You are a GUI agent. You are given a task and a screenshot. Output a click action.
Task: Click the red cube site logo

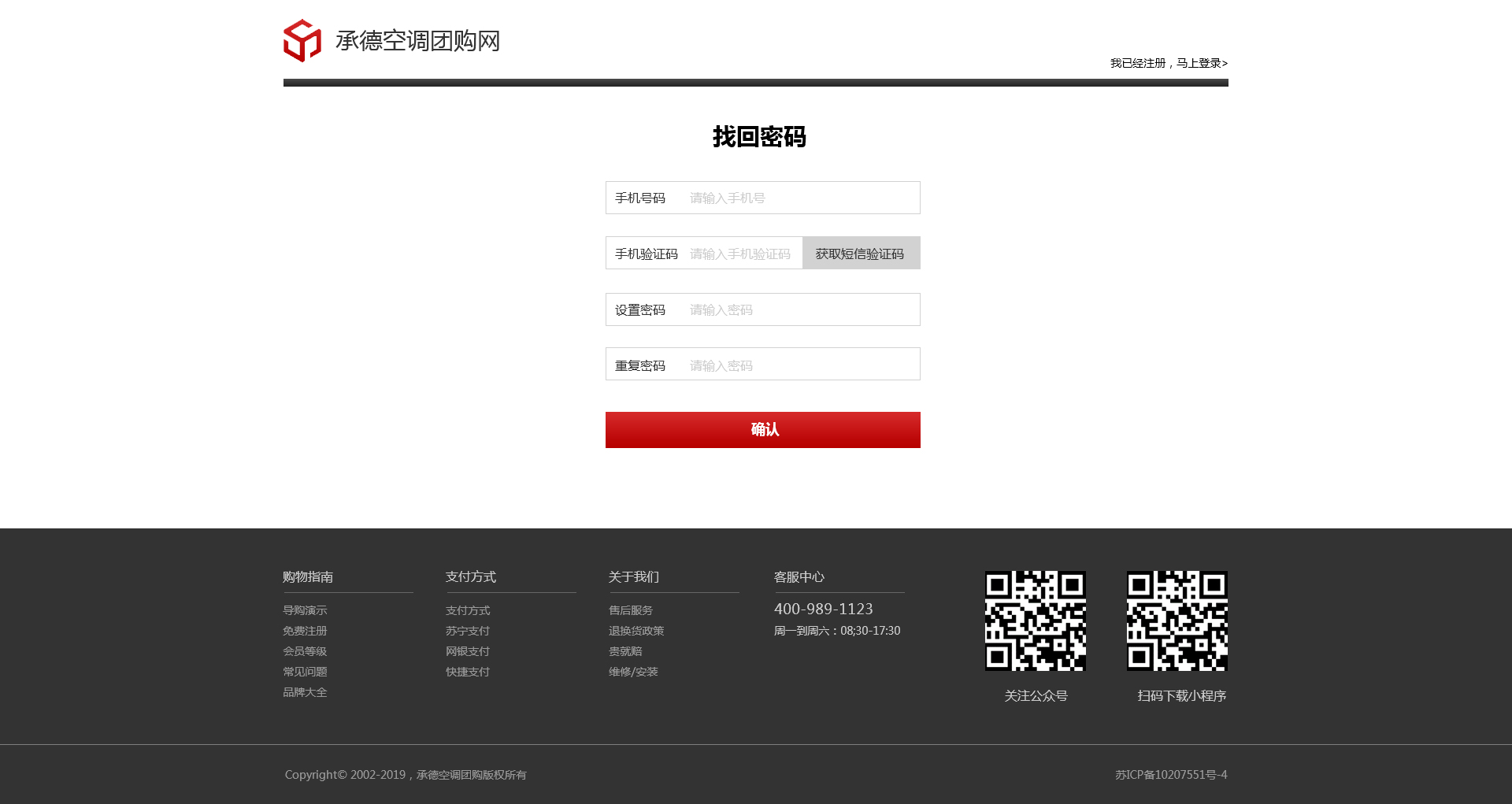(x=302, y=41)
